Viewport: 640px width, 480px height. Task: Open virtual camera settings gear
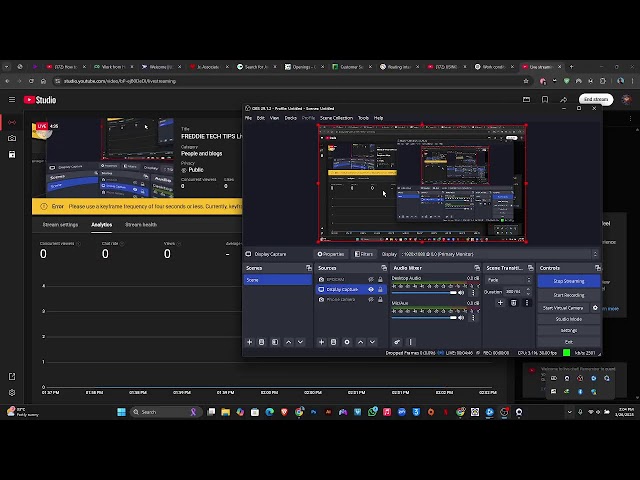point(595,308)
